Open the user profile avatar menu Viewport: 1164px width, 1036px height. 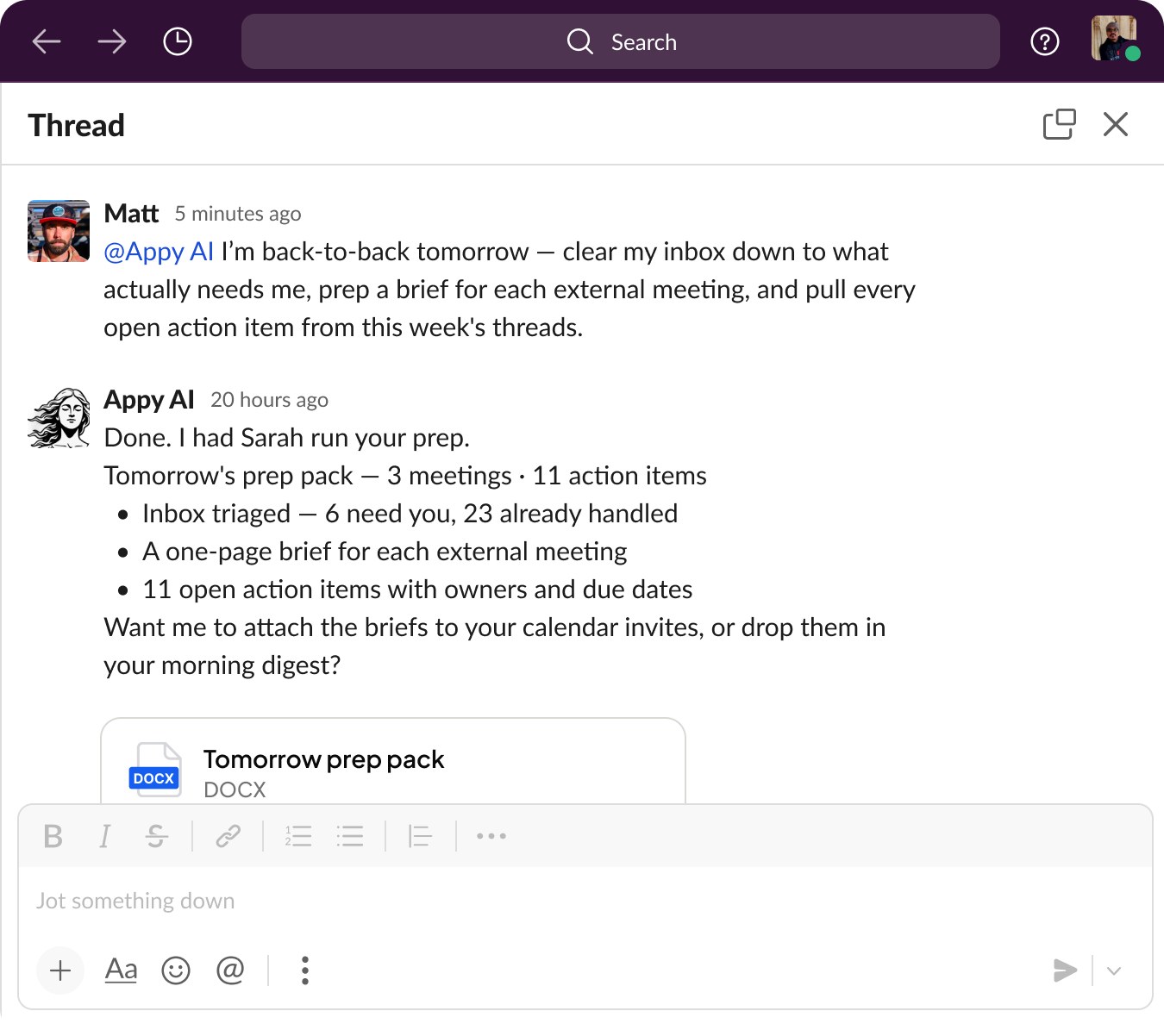tap(1114, 39)
